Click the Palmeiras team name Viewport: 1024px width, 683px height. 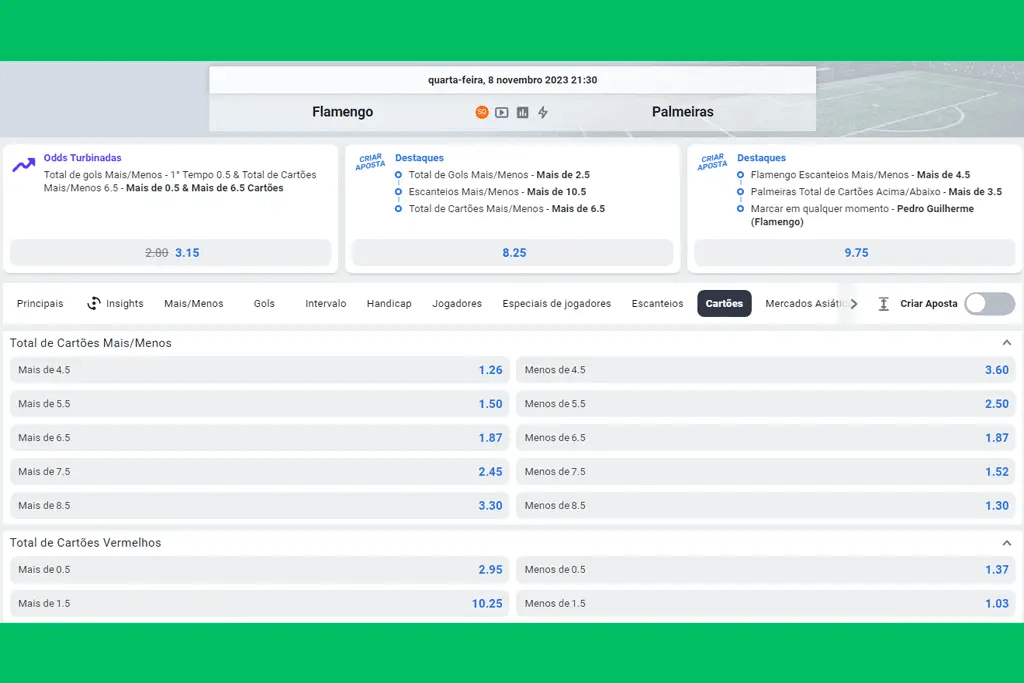coord(682,112)
